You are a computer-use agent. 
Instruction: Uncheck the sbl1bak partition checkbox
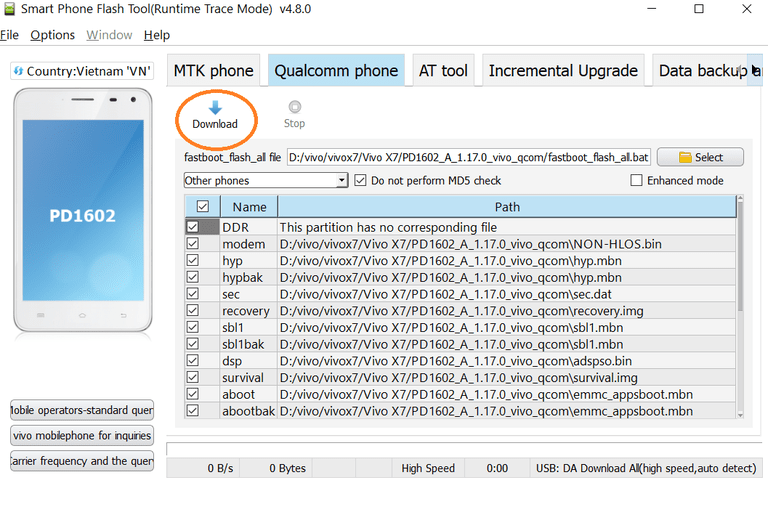click(192, 343)
